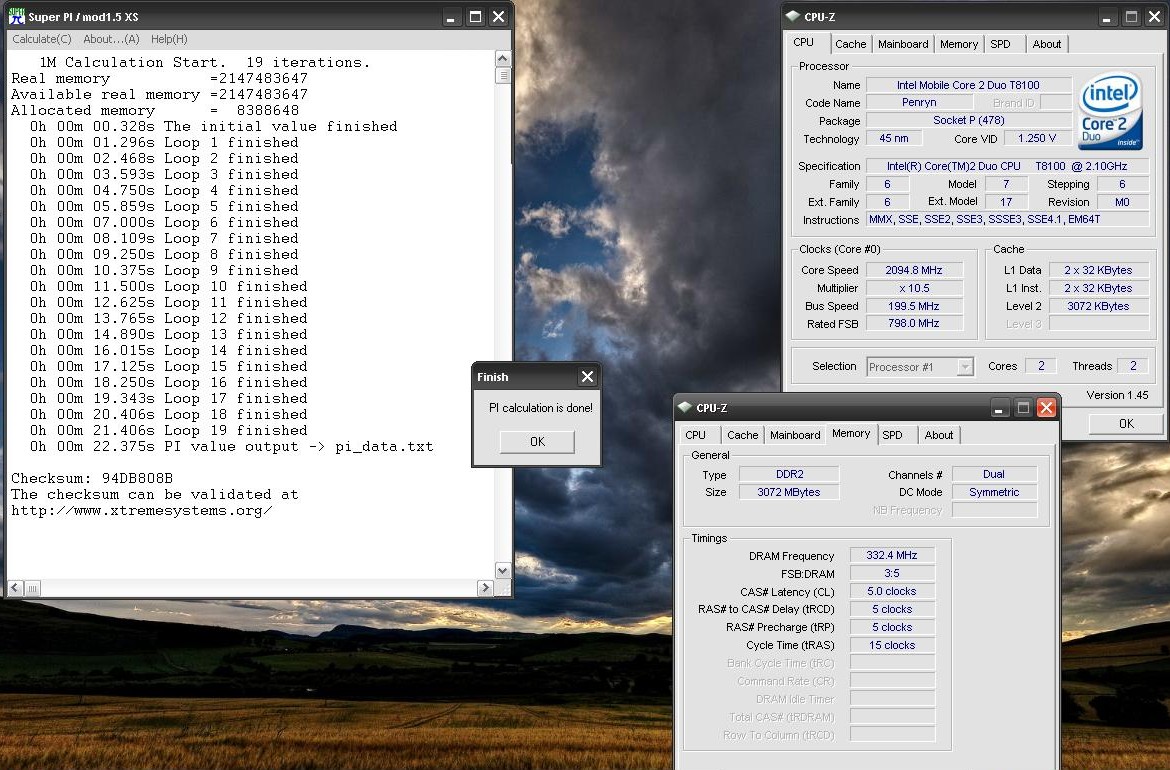Click the FSB:DRAM value 3:5
1170x770 pixels.
tap(892, 573)
